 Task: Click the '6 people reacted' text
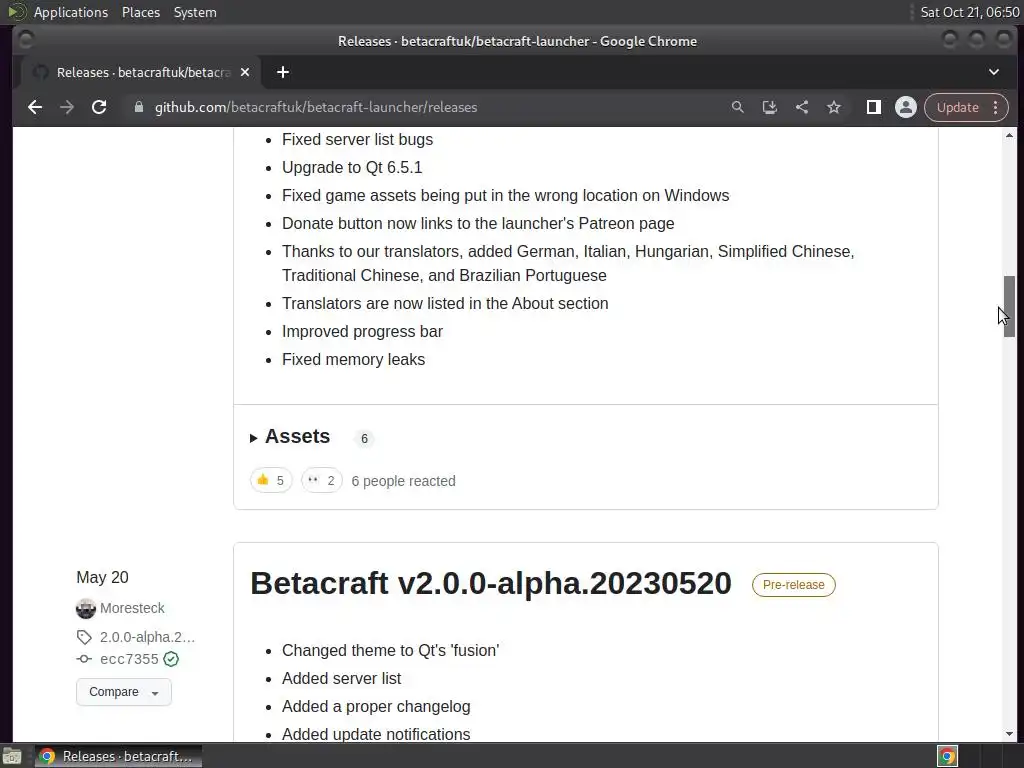coord(404,481)
